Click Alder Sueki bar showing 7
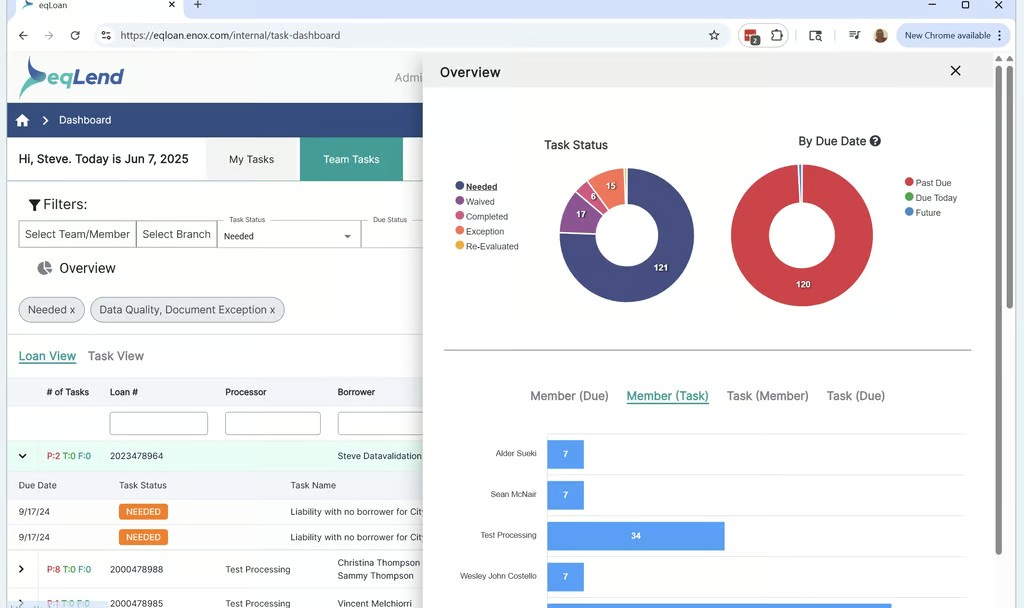Screen dimensions: 1024x608 [566, 454]
